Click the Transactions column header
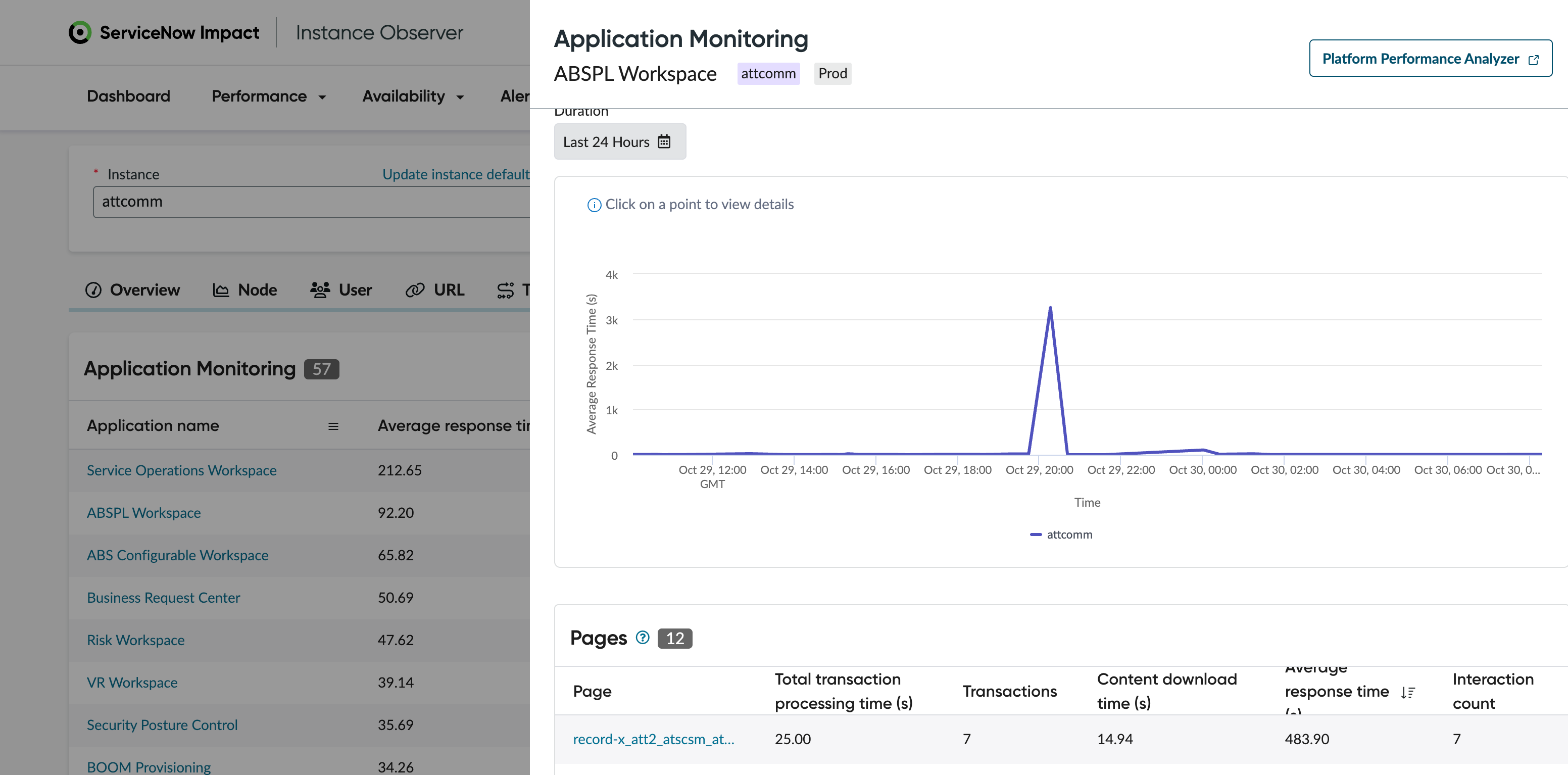The height and width of the screenshot is (775, 1568). [1009, 692]
